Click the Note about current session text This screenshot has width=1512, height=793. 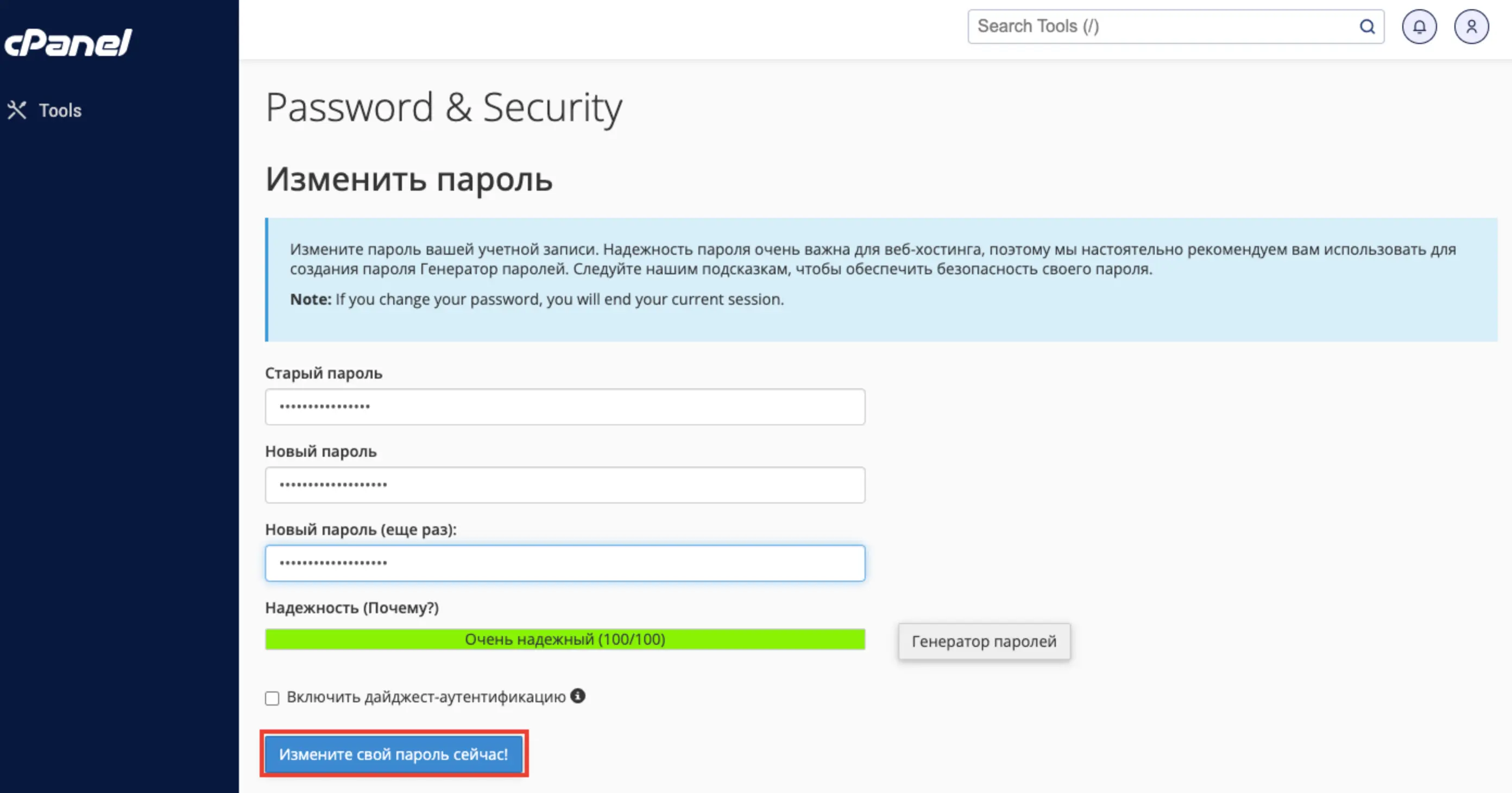[x=537, y=299]
